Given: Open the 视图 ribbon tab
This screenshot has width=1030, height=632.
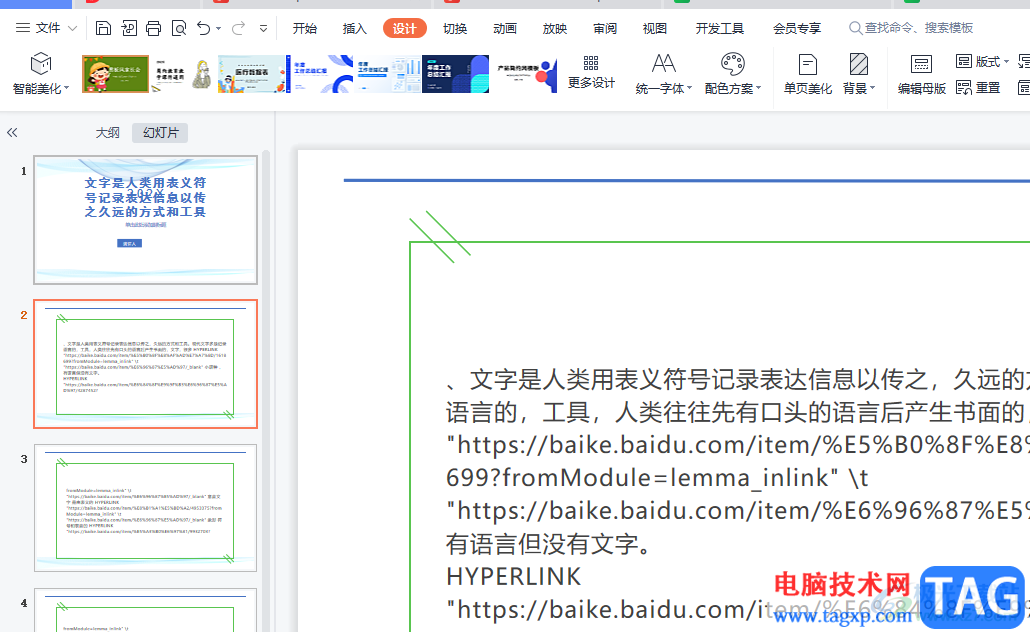Looking at the screenshot, I should (x=654, y=28).
